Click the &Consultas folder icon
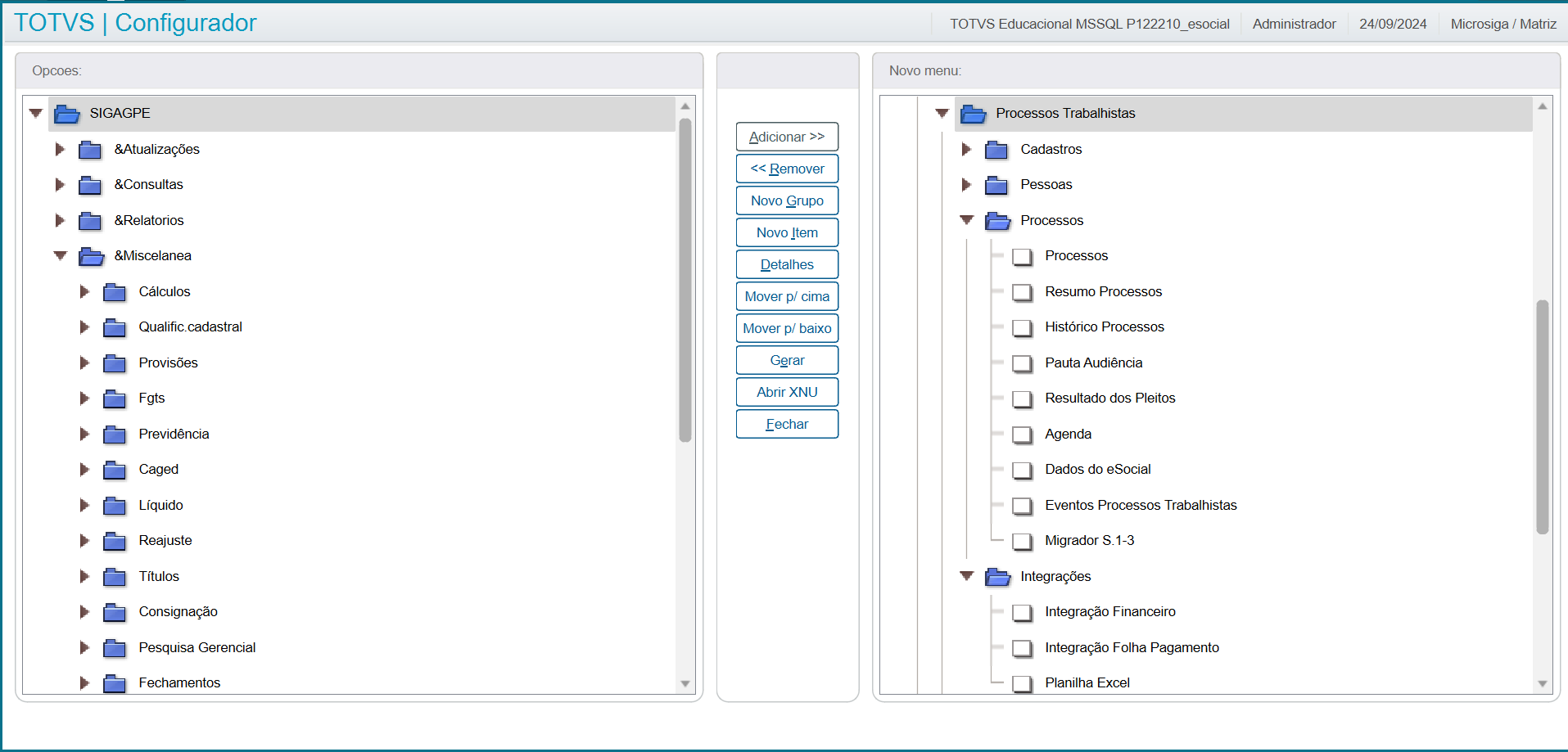Image resolution: width=1568 pixels, height=752 pixels. point(90,185)
